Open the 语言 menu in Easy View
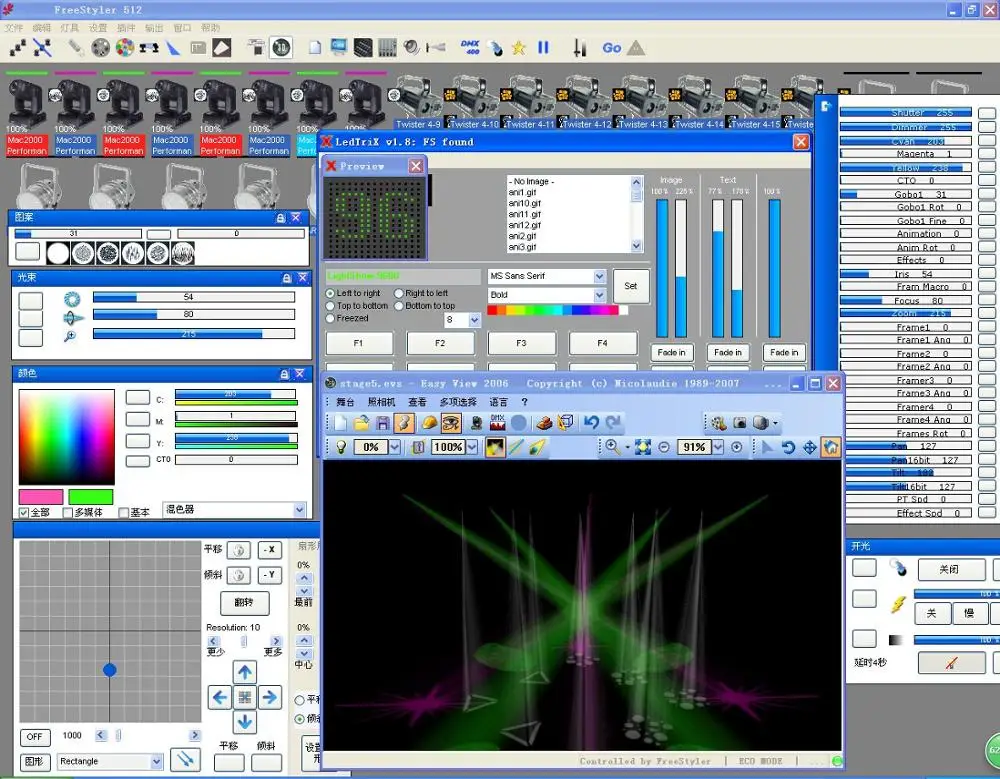Image resolution: width=1000 pixels, height=779 pixels. click(498, 402)
